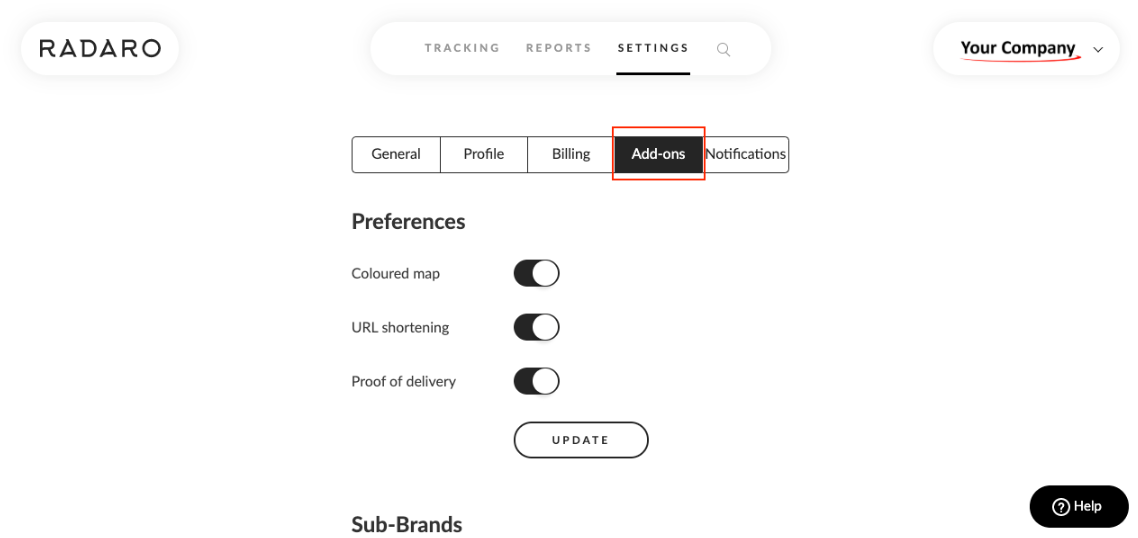Switch to the General tab
Viewport: 1138px width, 538px height.
pos(396,154)
